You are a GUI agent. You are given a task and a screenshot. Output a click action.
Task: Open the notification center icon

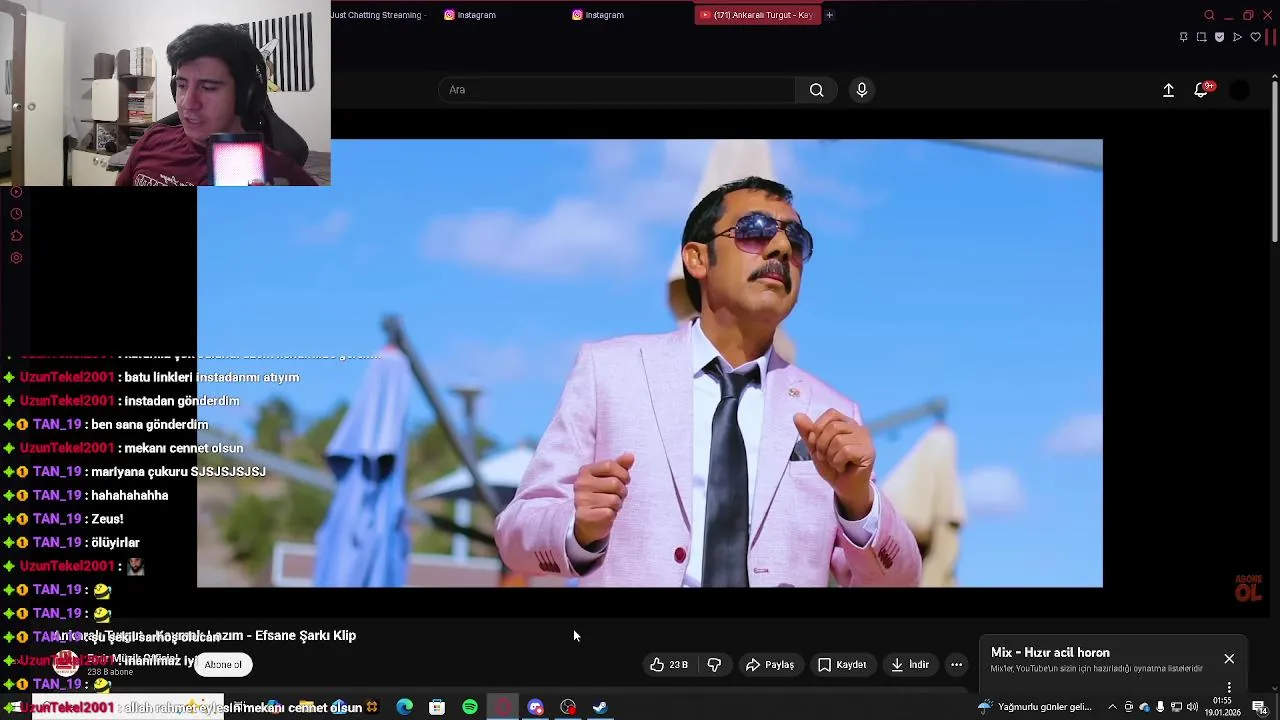coord(1259,707)
